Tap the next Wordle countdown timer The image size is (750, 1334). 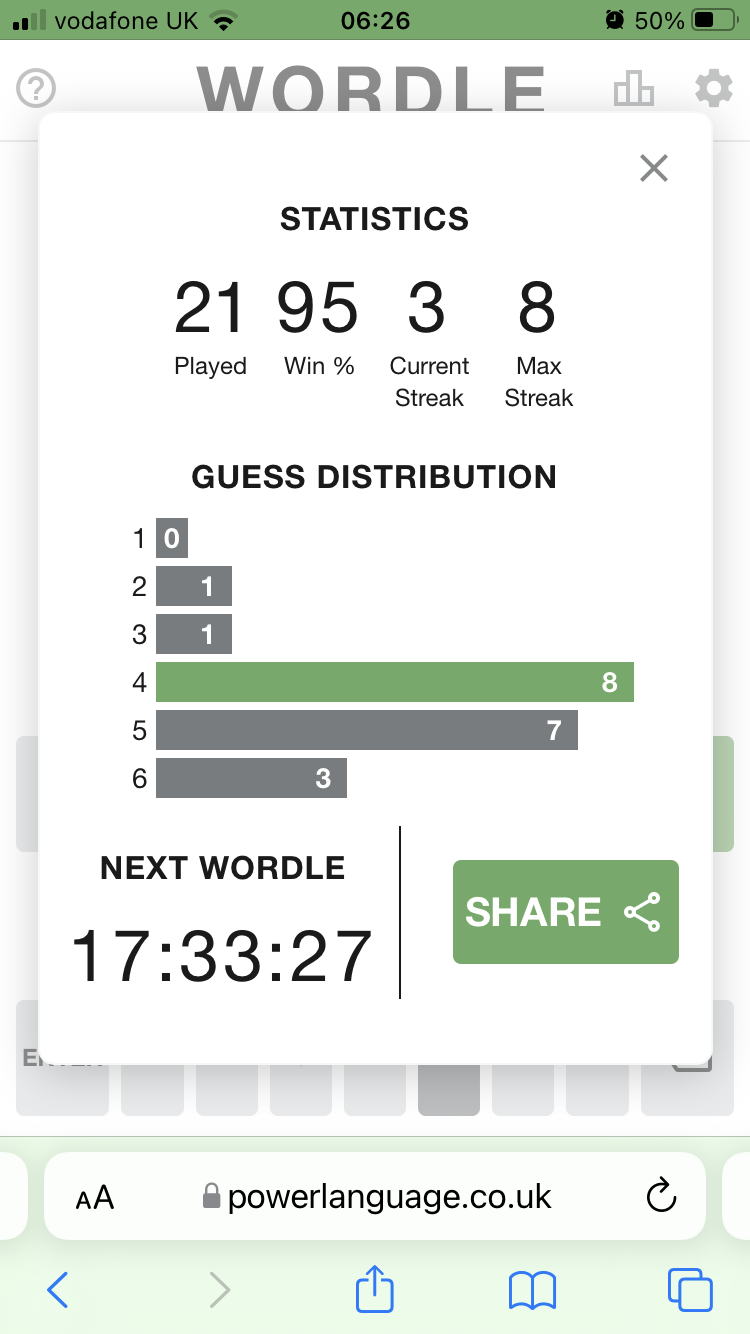[x=222, y=957]
